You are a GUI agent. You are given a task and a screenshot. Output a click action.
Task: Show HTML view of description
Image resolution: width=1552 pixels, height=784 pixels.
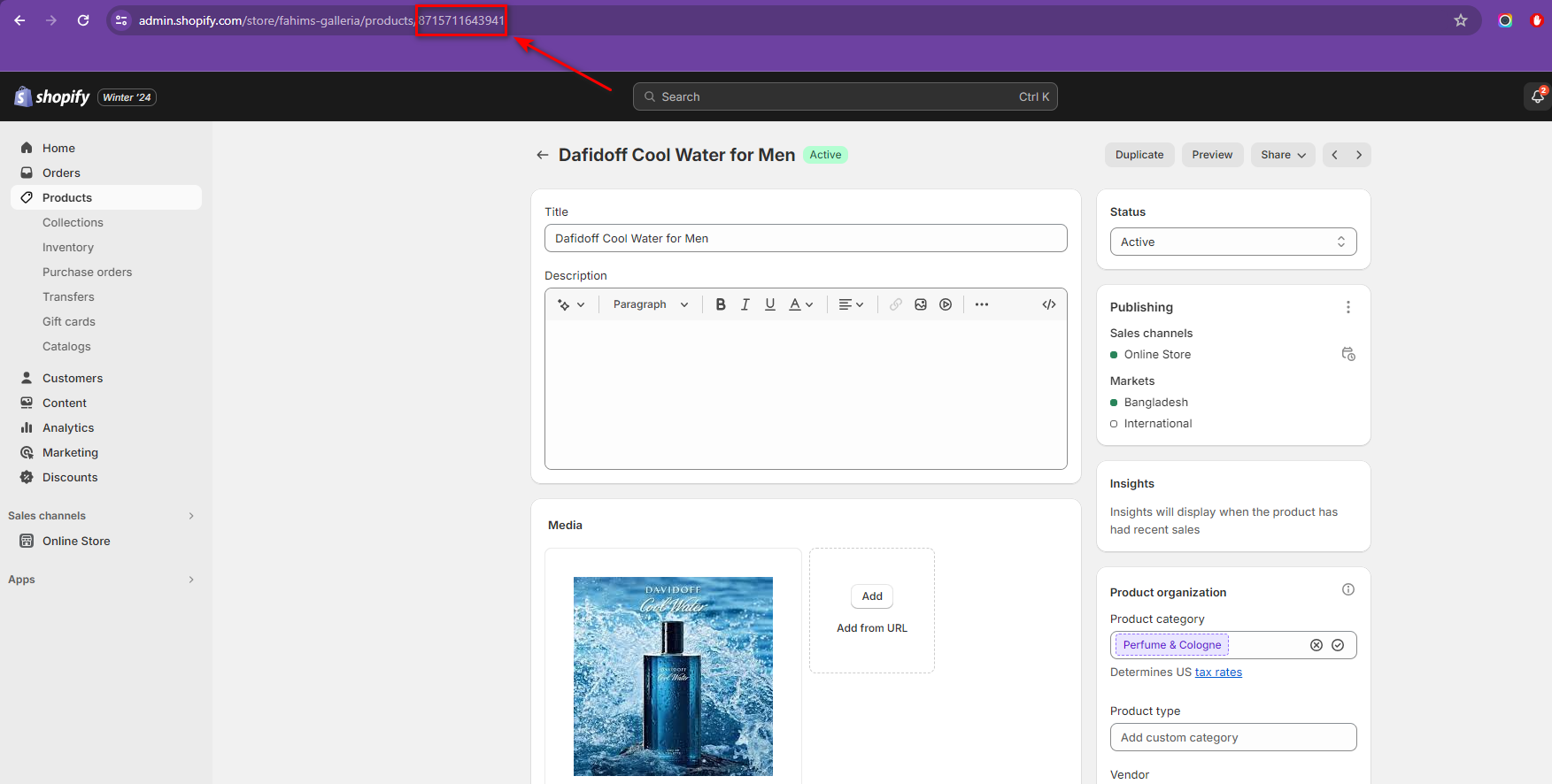tap(1049, 304)
